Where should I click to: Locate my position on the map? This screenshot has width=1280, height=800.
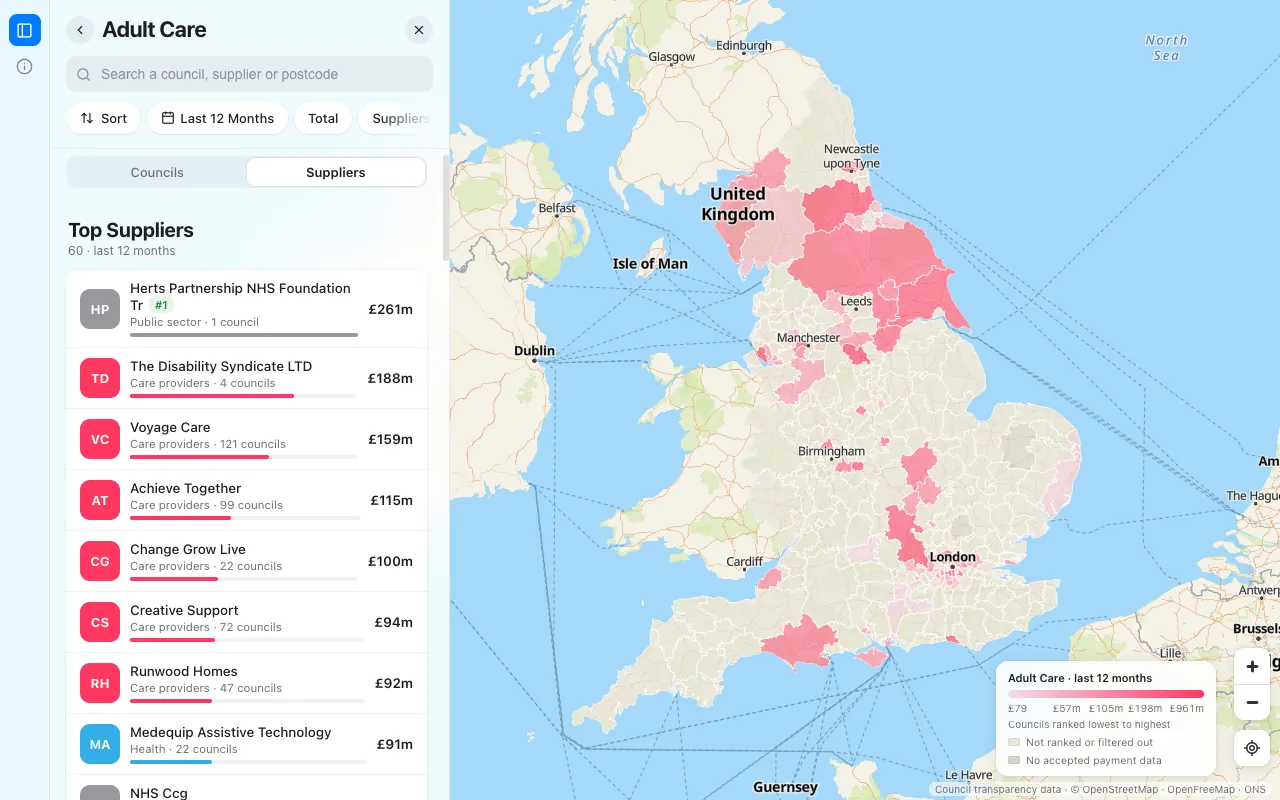point(1252,748)
